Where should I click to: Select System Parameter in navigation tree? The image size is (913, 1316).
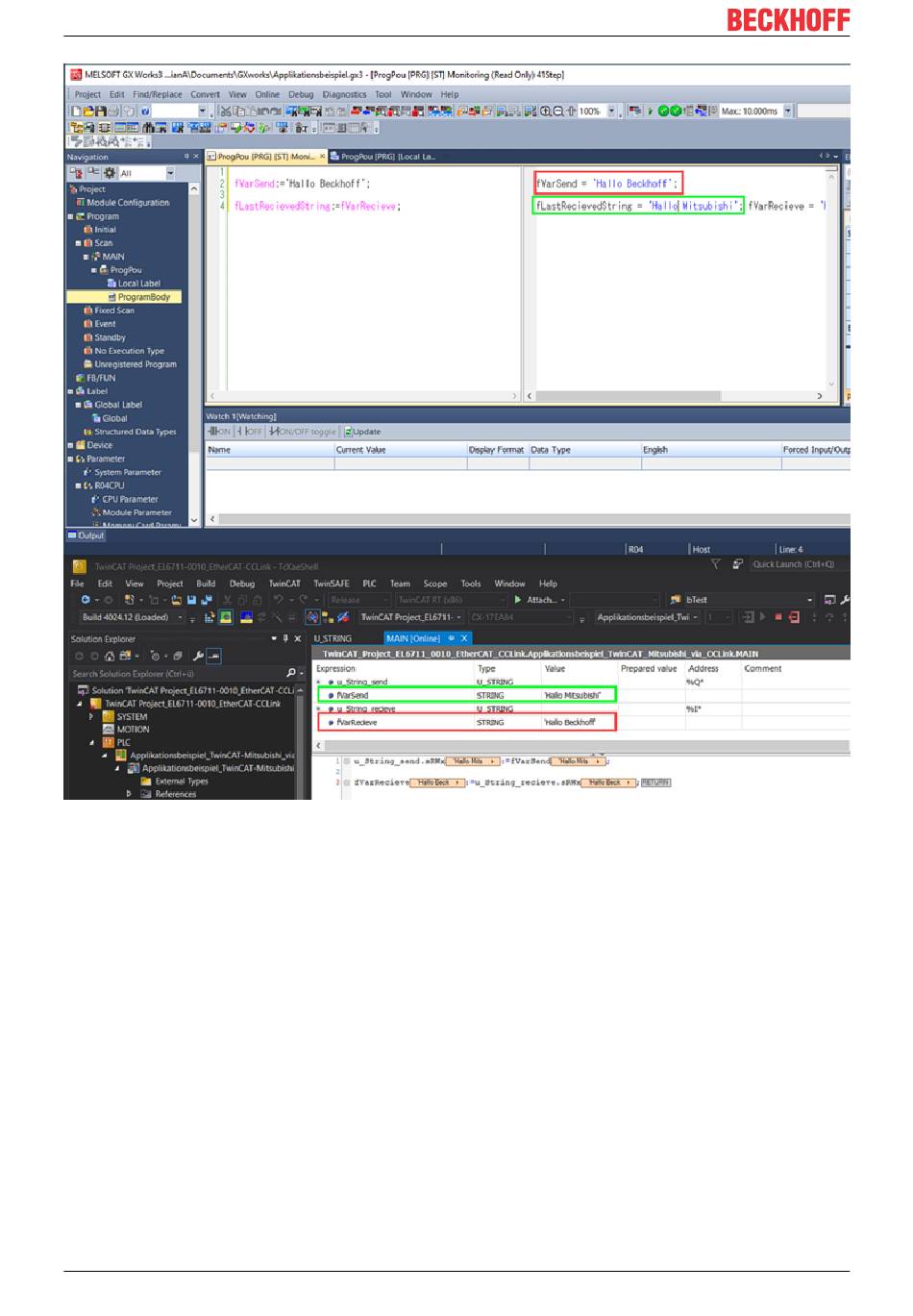pyautogui.click(x=128, y=472)
